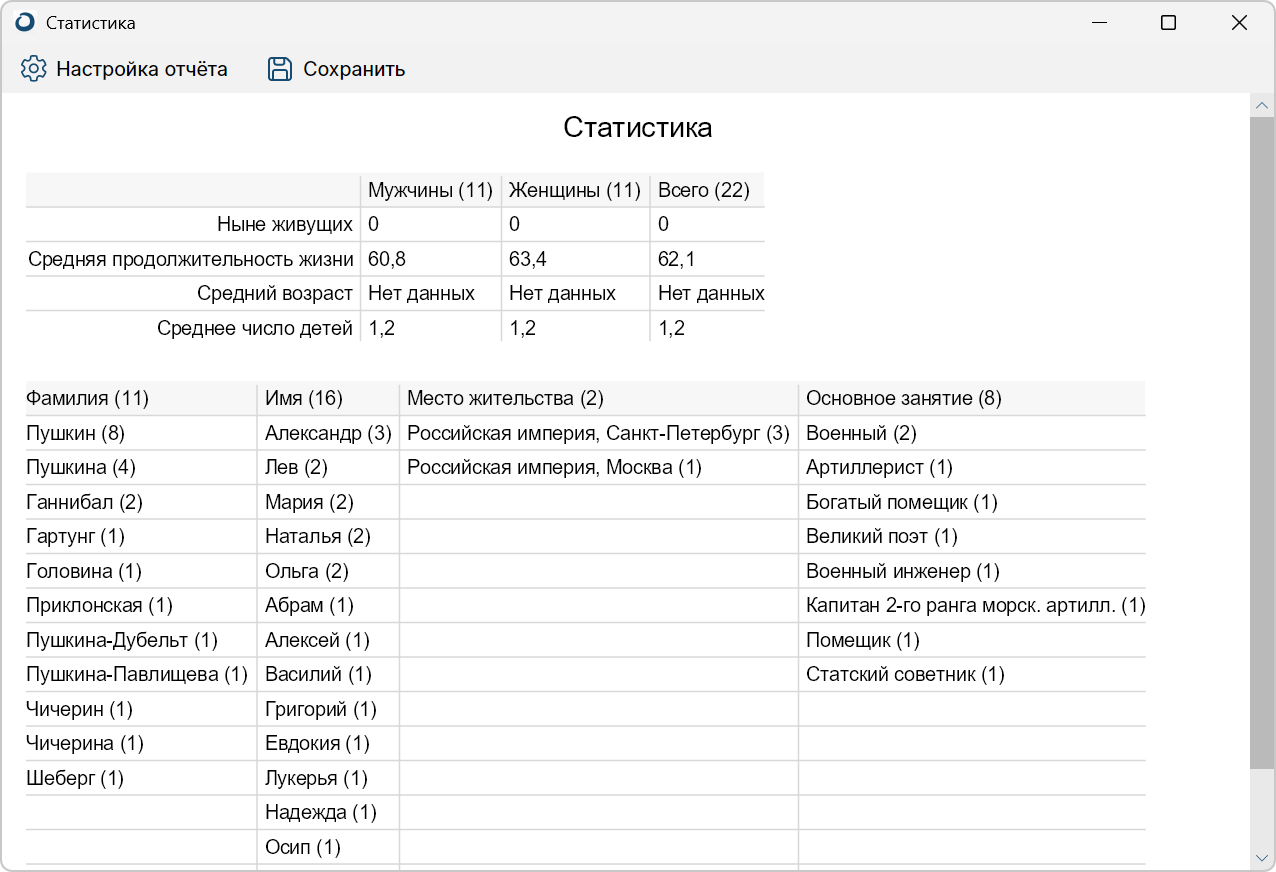Select the Приклонская (1) cell
This screenshot has height=872, width=1276.
(x=141, y=605)
